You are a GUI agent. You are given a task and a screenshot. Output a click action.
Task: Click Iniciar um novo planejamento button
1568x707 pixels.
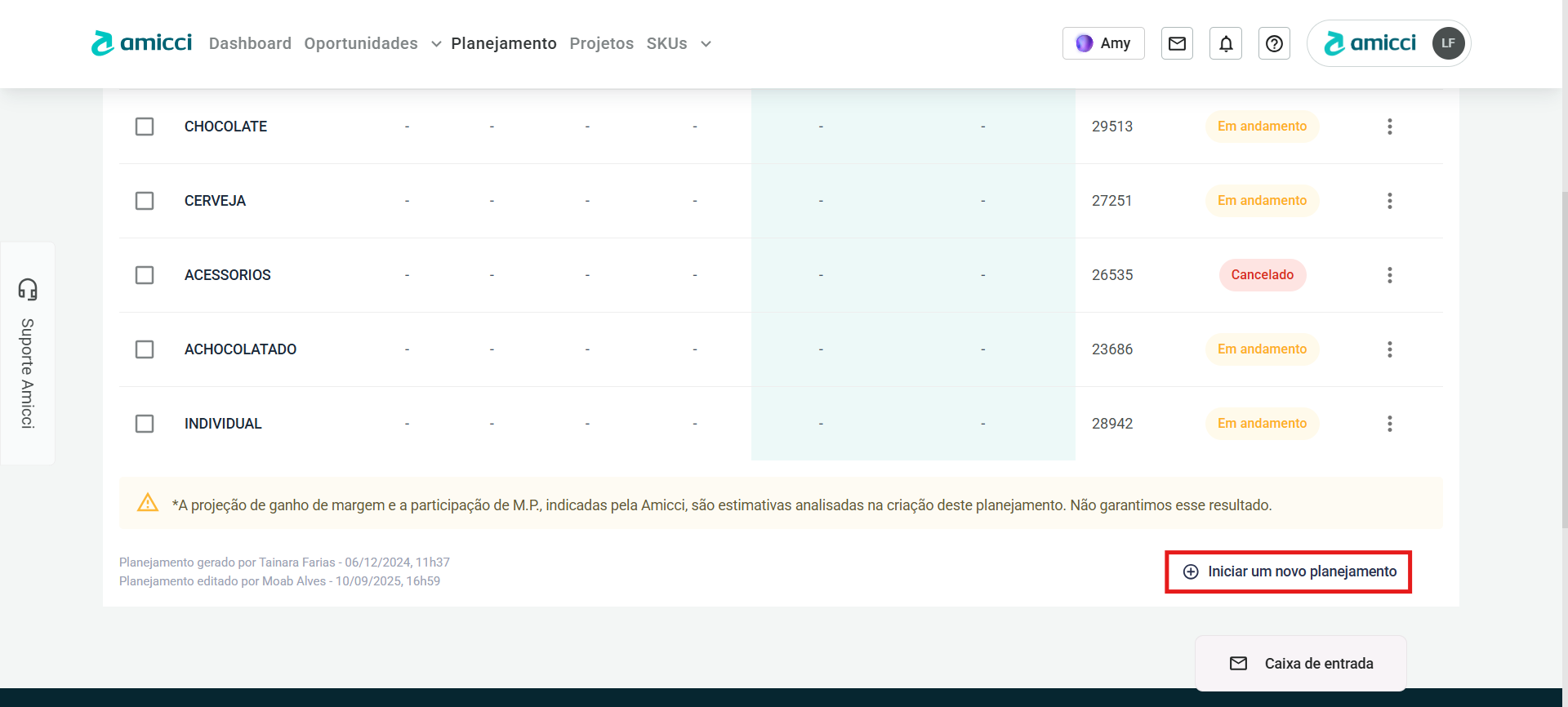click(1289, 571)
